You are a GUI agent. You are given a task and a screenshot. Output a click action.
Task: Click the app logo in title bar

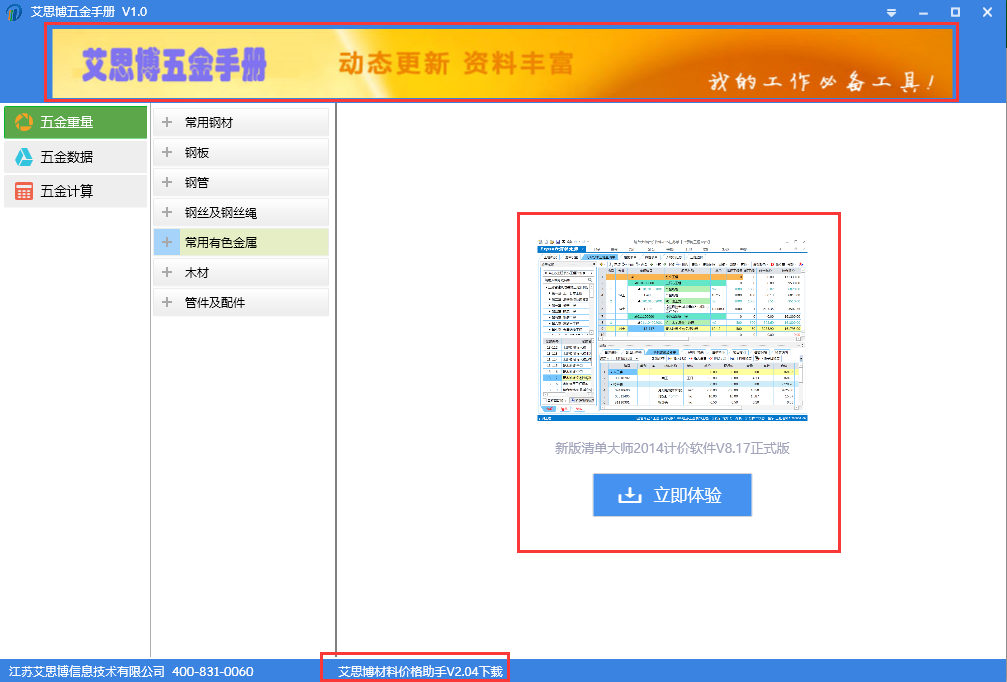pyautogui.click(x=13, y=11)
